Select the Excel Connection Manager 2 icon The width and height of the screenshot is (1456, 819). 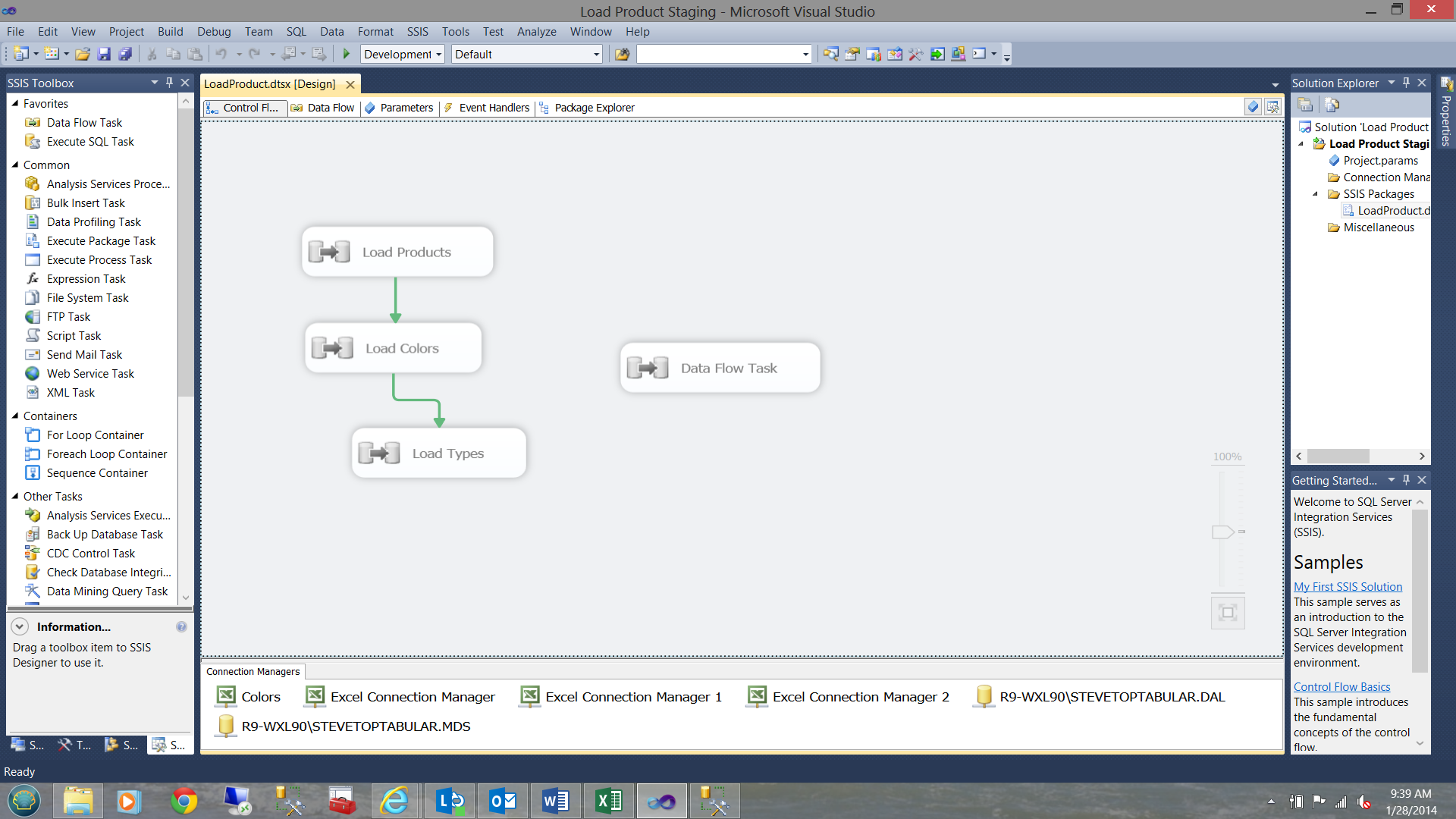pos(756,696)
